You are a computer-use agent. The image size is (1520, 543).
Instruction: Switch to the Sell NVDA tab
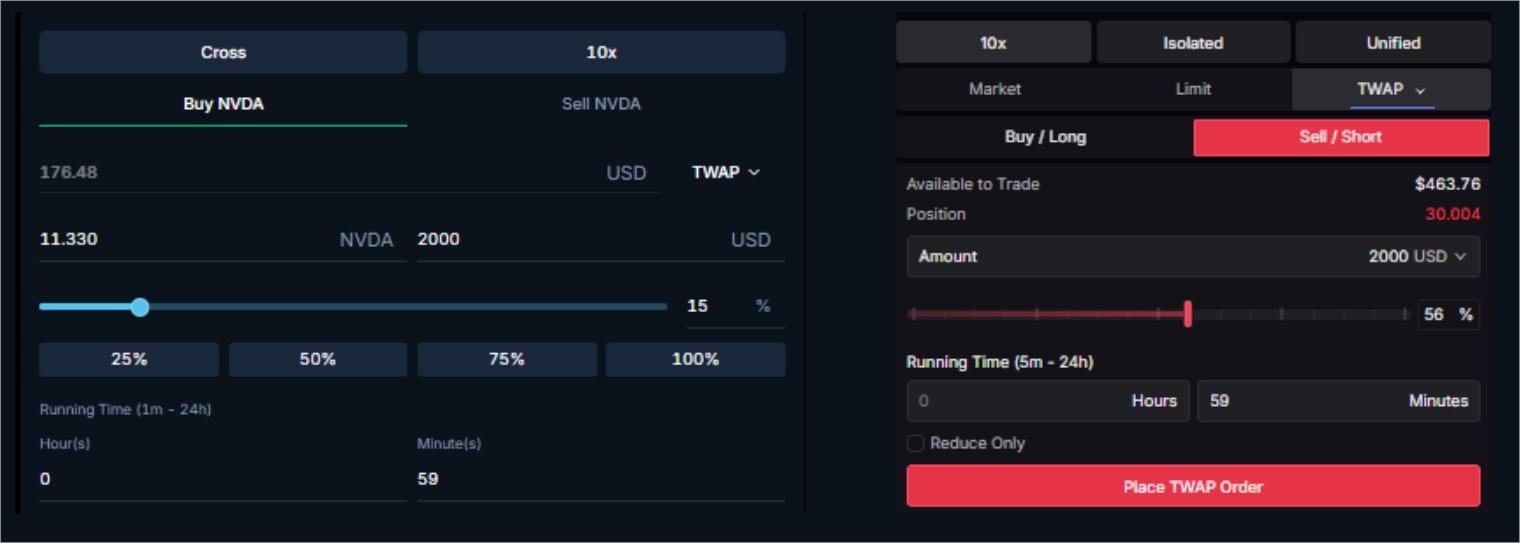(601, 104)
